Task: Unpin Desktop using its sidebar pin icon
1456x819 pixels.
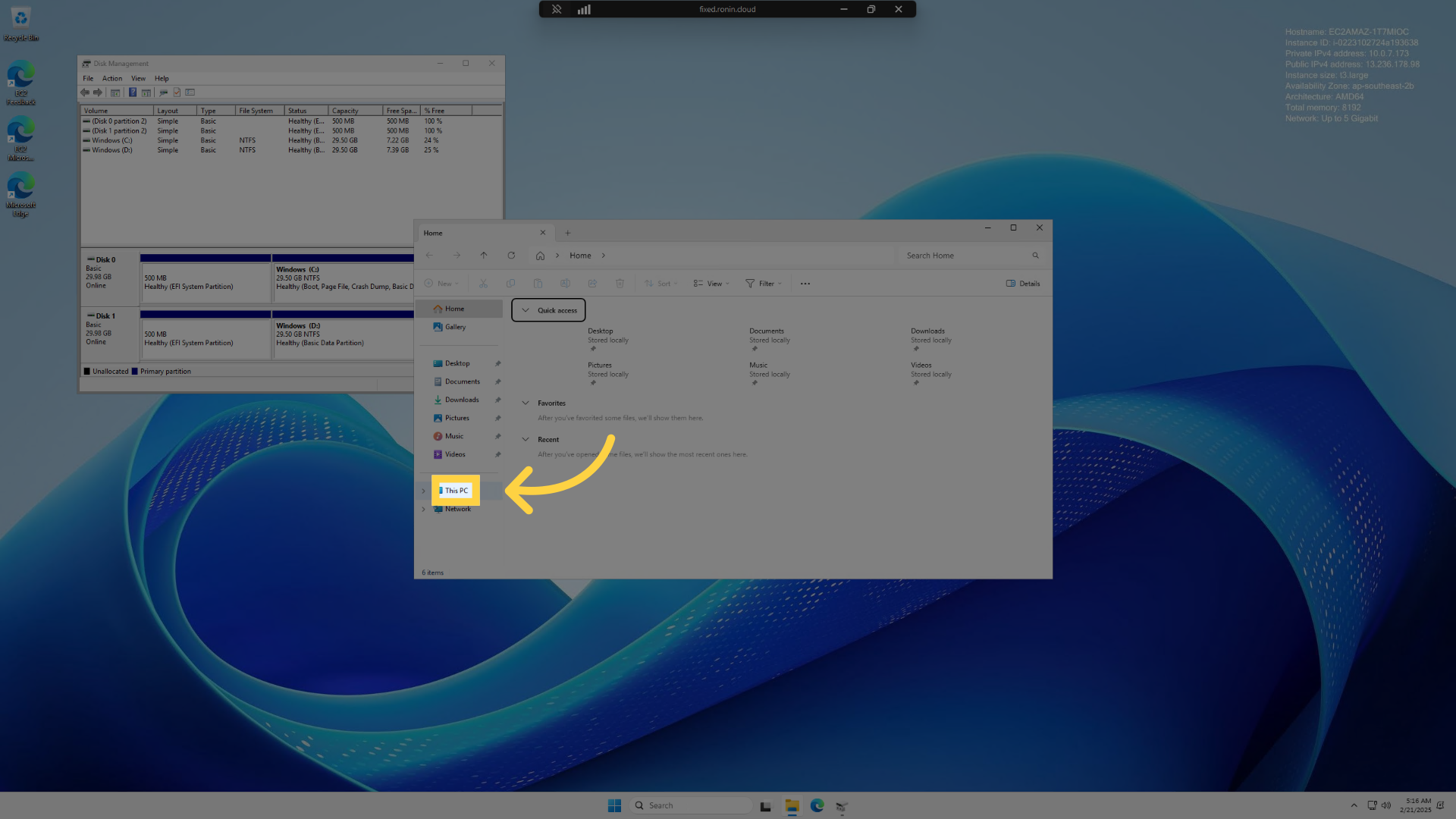Action: pyautogui.click(x=497, y=363)
